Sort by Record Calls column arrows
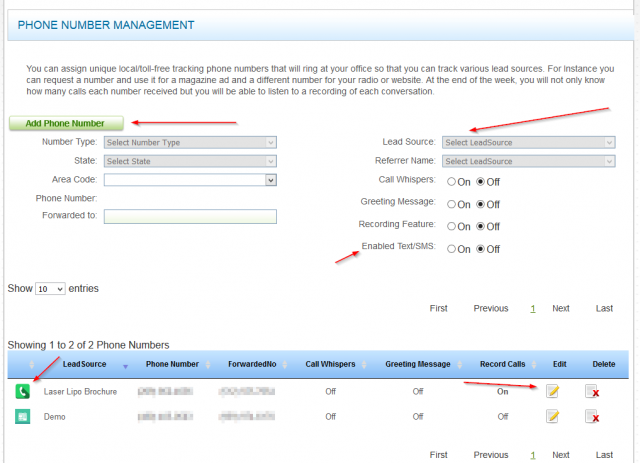Screen dimensions: 640x463 click(534, 364)
